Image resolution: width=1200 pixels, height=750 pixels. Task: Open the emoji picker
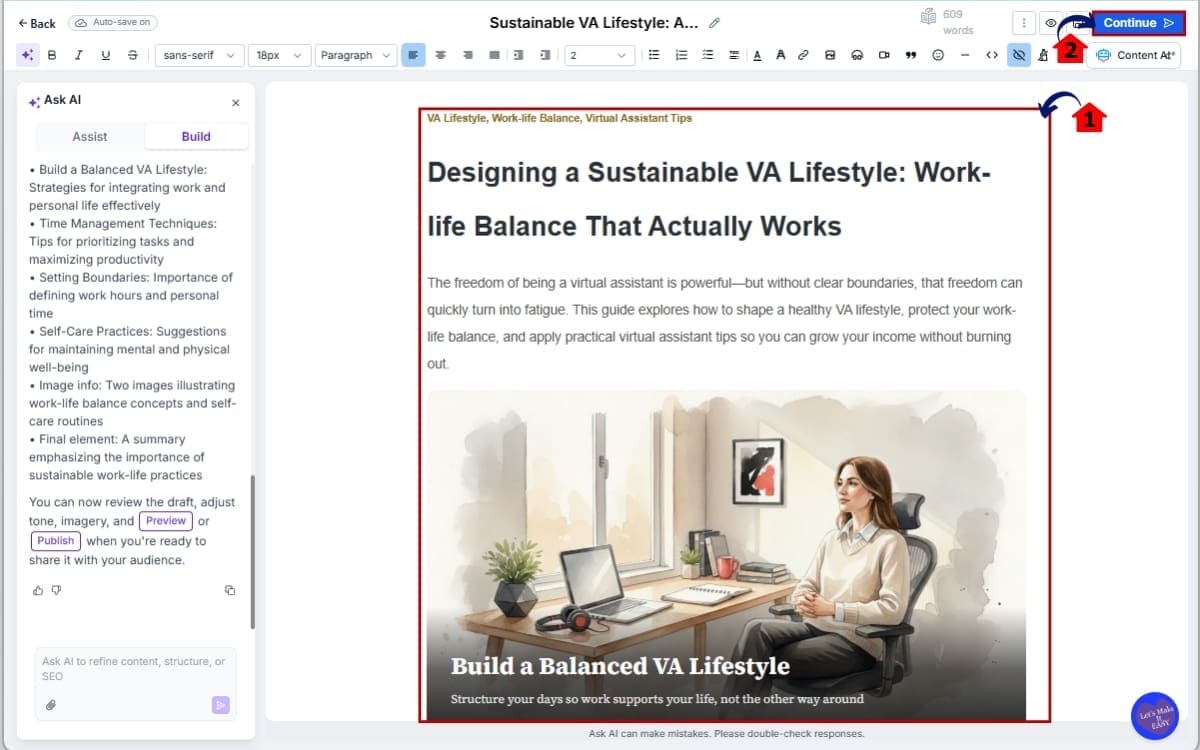coord(938,55)
